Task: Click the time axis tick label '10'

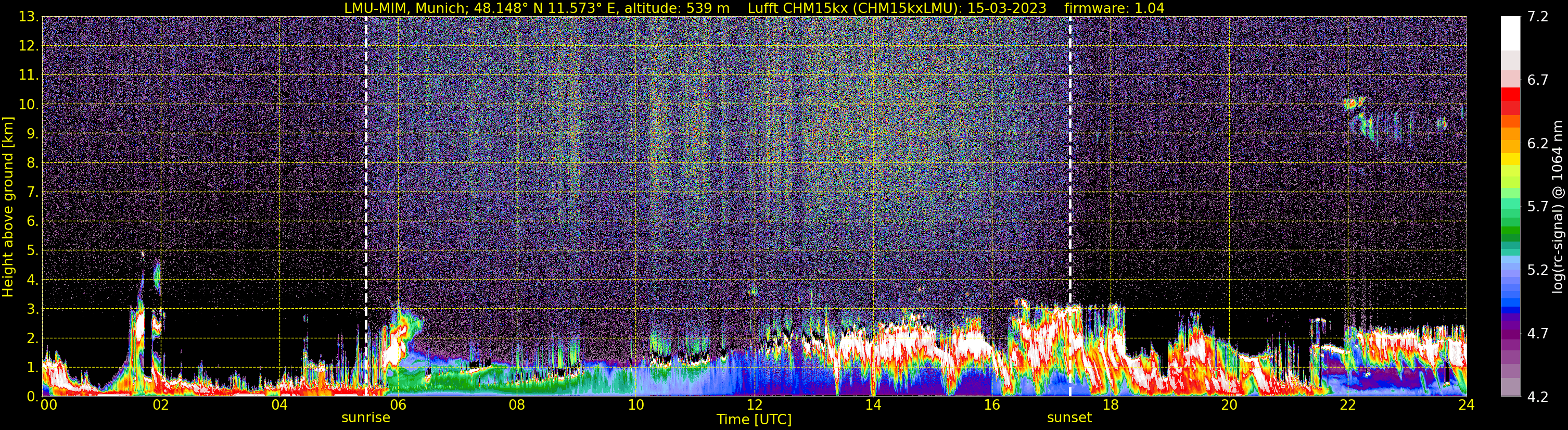Action: click(x=635, y=406)
